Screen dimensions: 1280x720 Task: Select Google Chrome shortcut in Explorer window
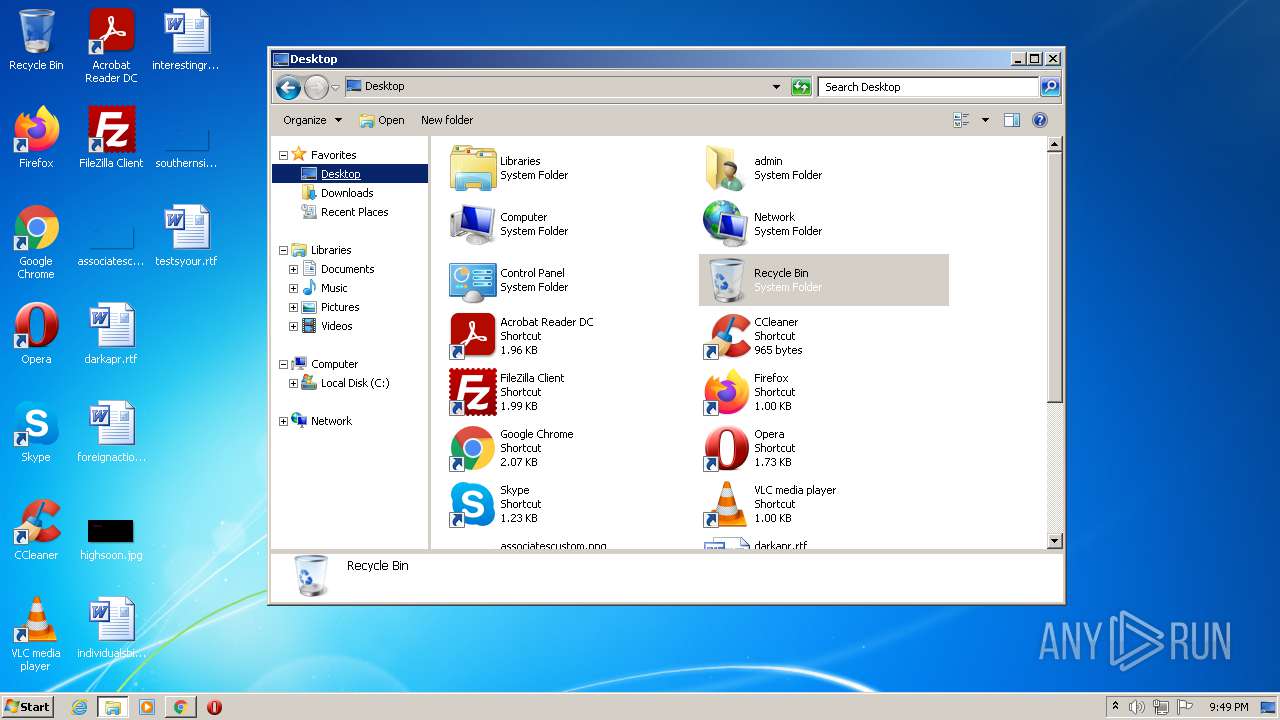tap(473, 448)
